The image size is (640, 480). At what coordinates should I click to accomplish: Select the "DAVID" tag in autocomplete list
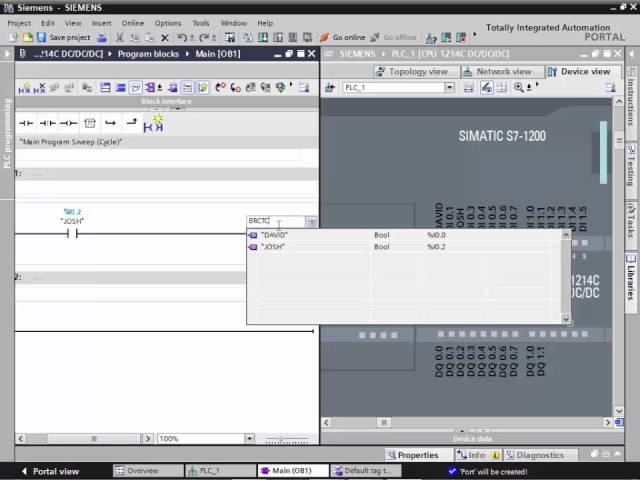404,235
